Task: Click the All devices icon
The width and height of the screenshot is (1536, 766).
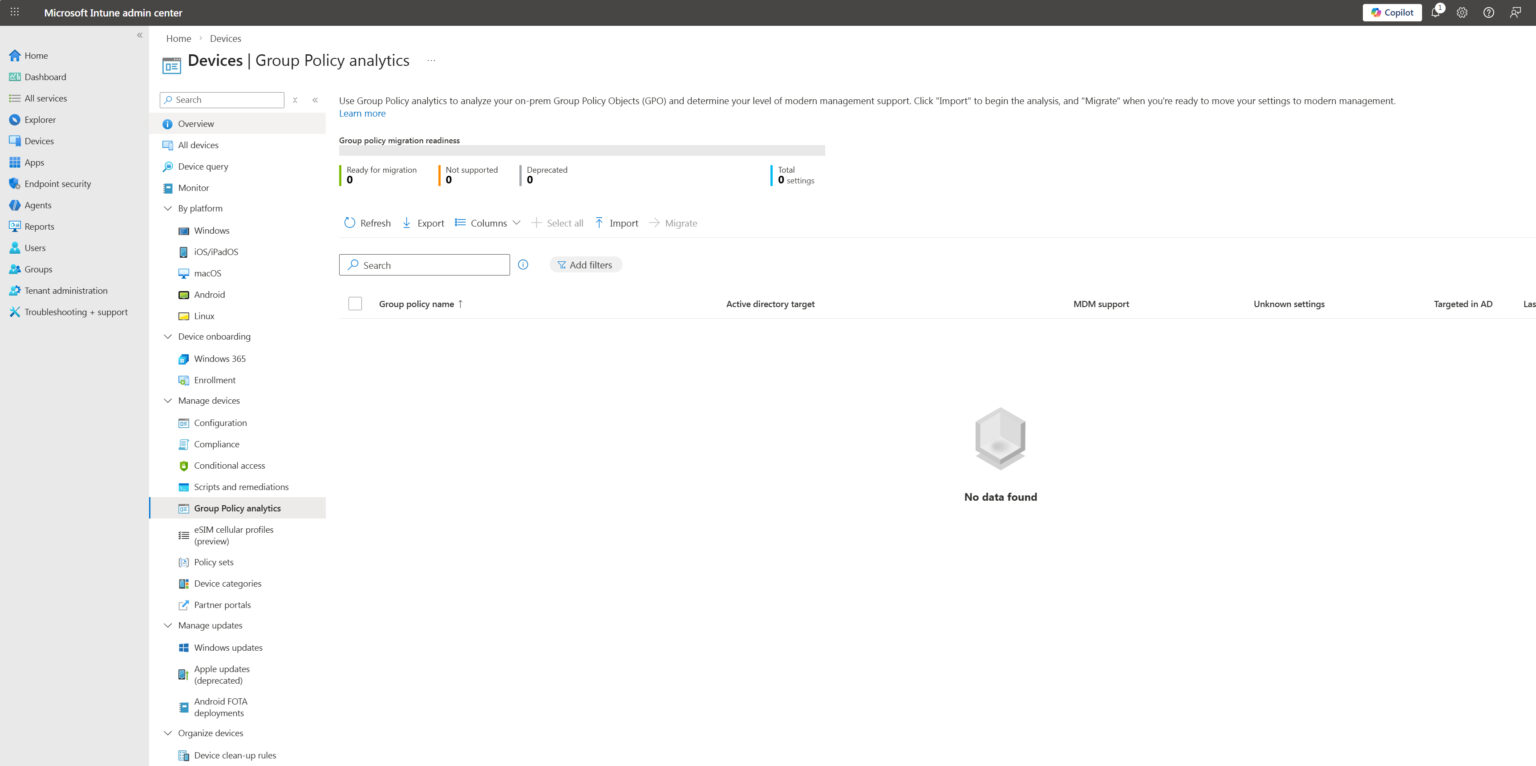Action: [168, 145]
